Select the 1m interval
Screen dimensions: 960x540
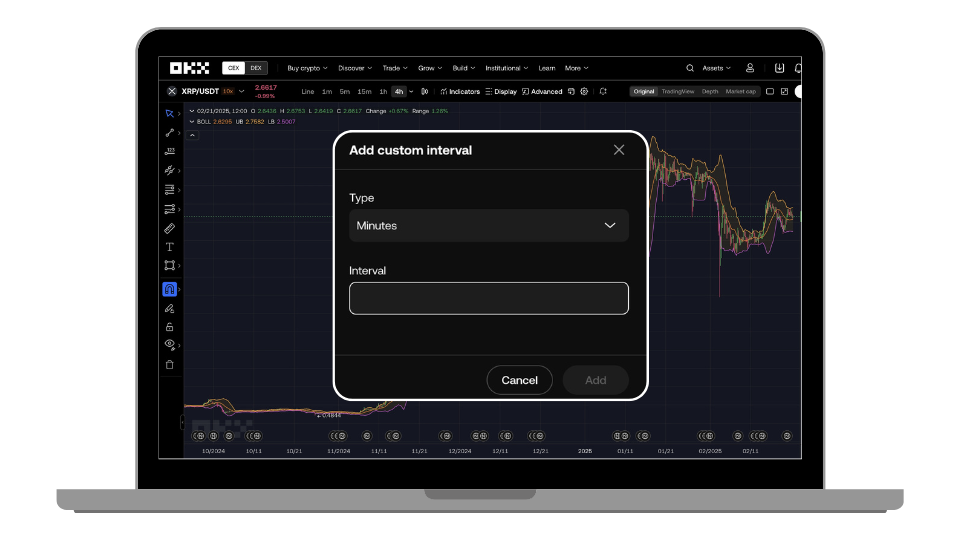click(x=327, y=91)
